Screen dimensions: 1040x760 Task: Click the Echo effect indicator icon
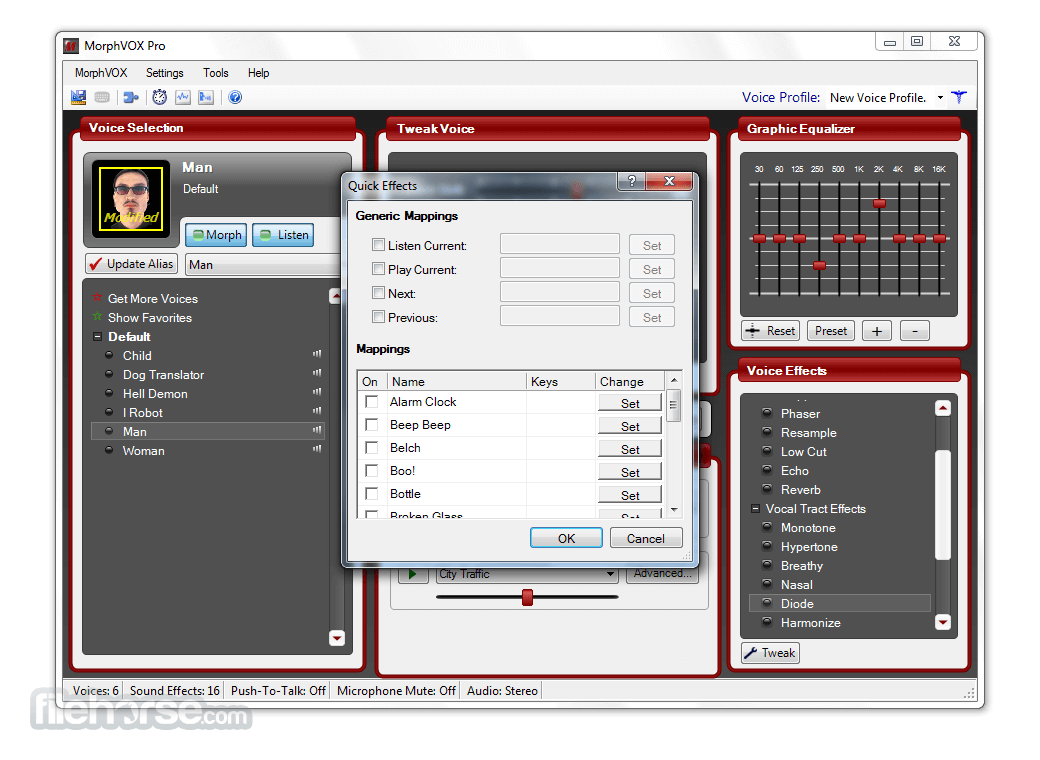[767, 470]
